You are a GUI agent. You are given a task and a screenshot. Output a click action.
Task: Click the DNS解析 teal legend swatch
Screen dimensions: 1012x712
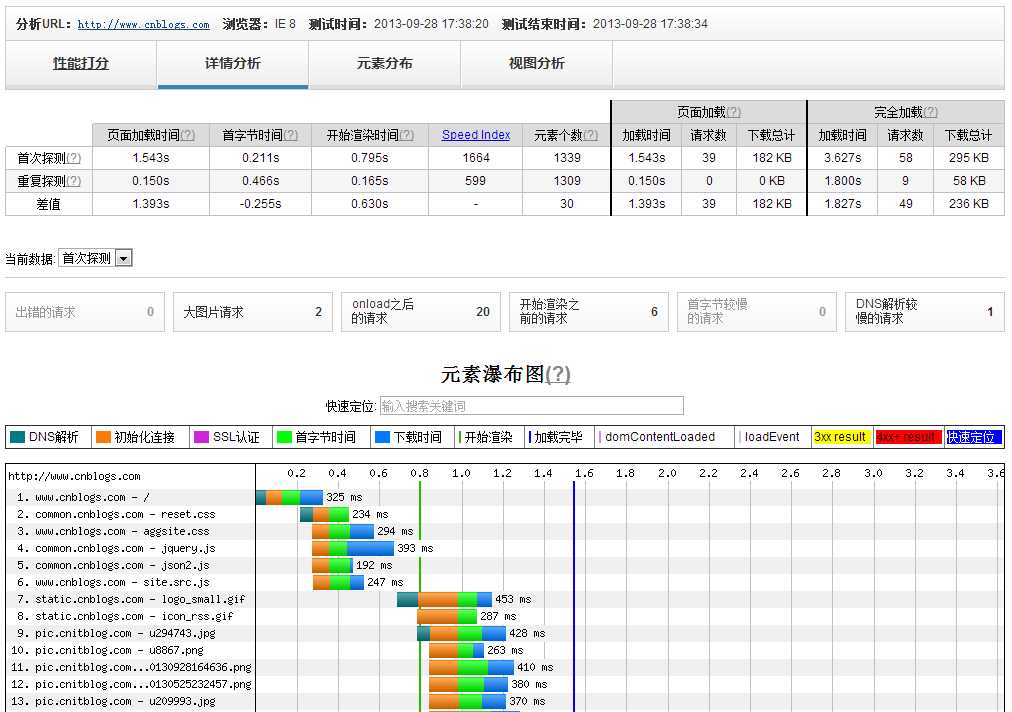point(17,437)
